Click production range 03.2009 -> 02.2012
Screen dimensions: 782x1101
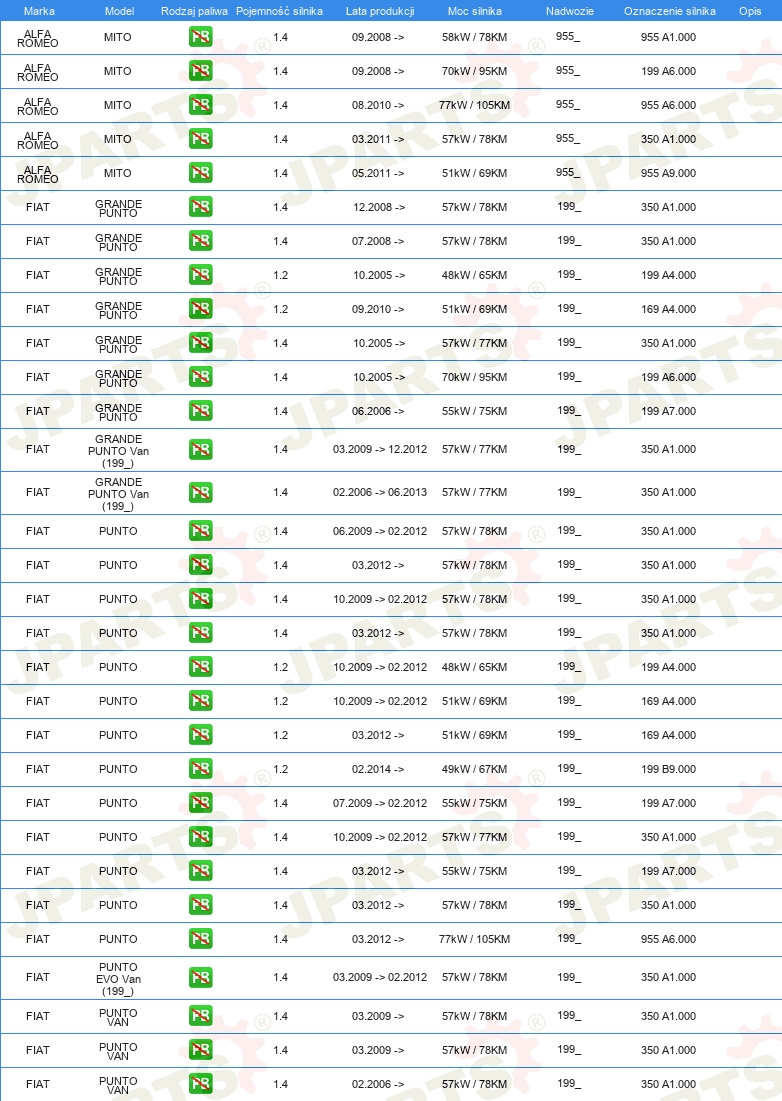(x=380, y=977)
